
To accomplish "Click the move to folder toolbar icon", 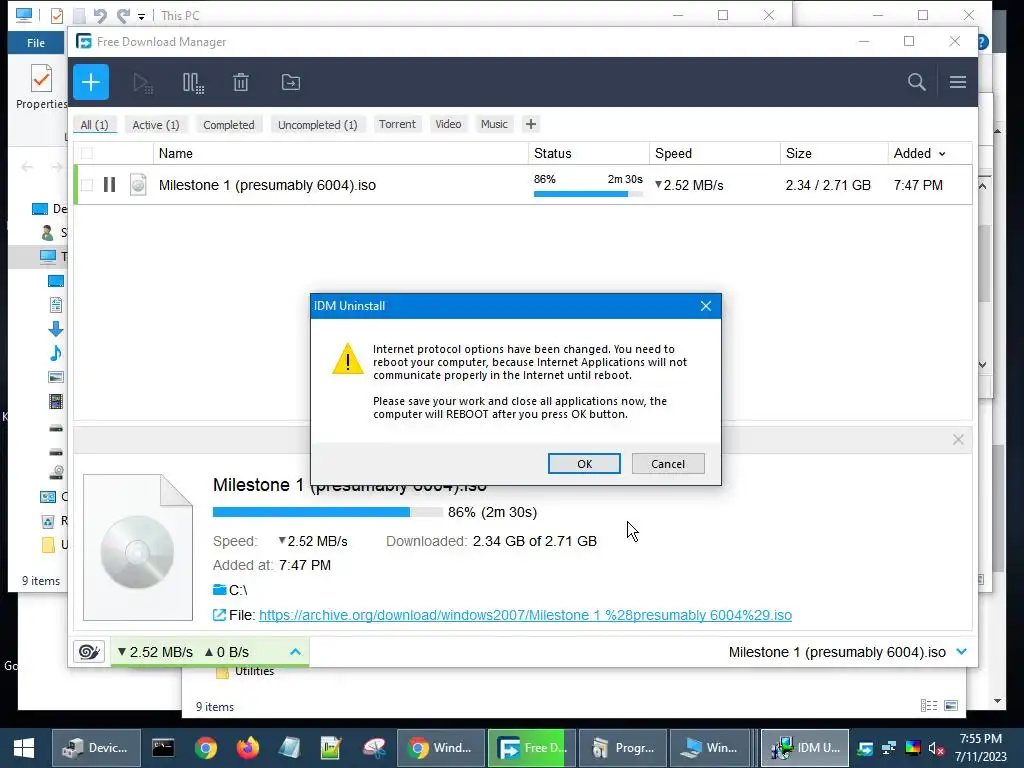I will click(291, 82).
